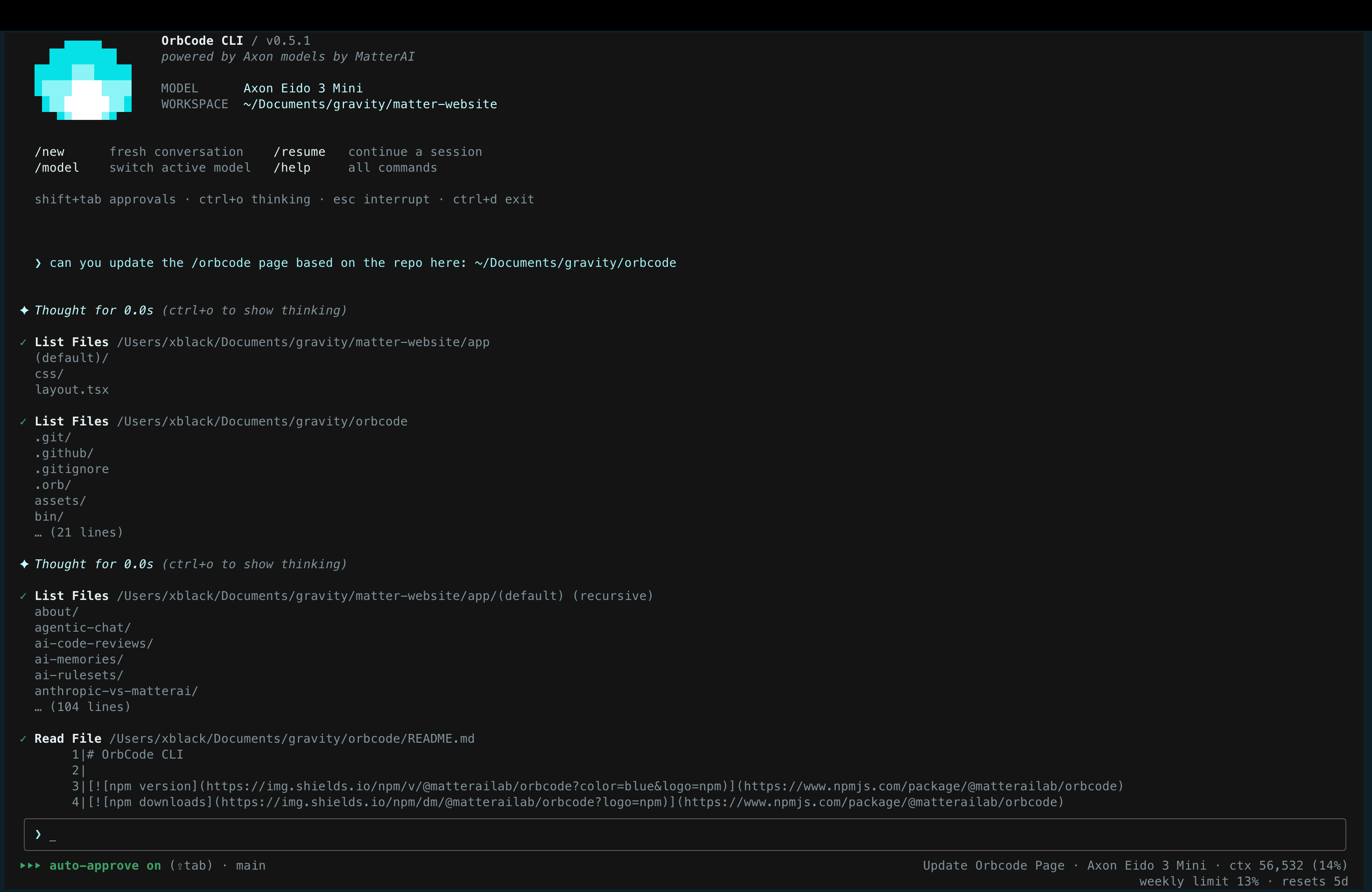Click the user request about updating /orbcode page
This screenshot has height=892, width=1372.
(x=363, y=263)
